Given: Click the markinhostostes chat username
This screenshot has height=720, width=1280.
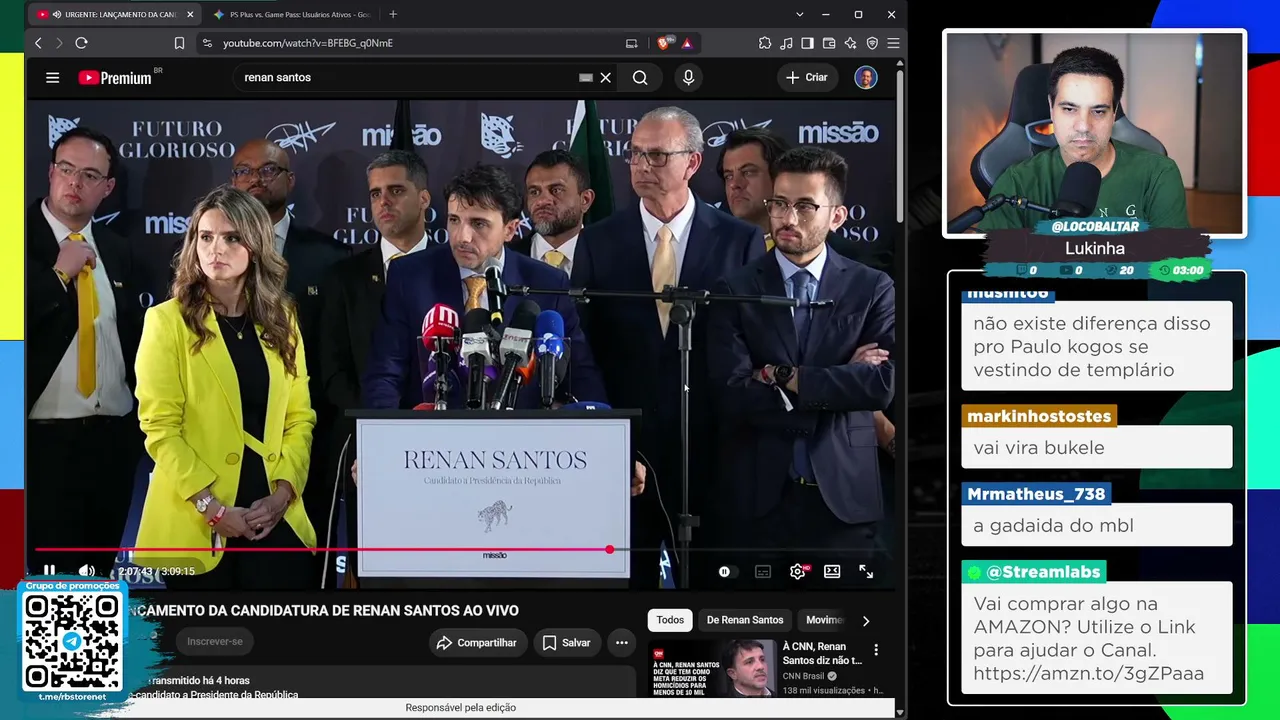Looking at the screenshot, I should [1039, 416].
